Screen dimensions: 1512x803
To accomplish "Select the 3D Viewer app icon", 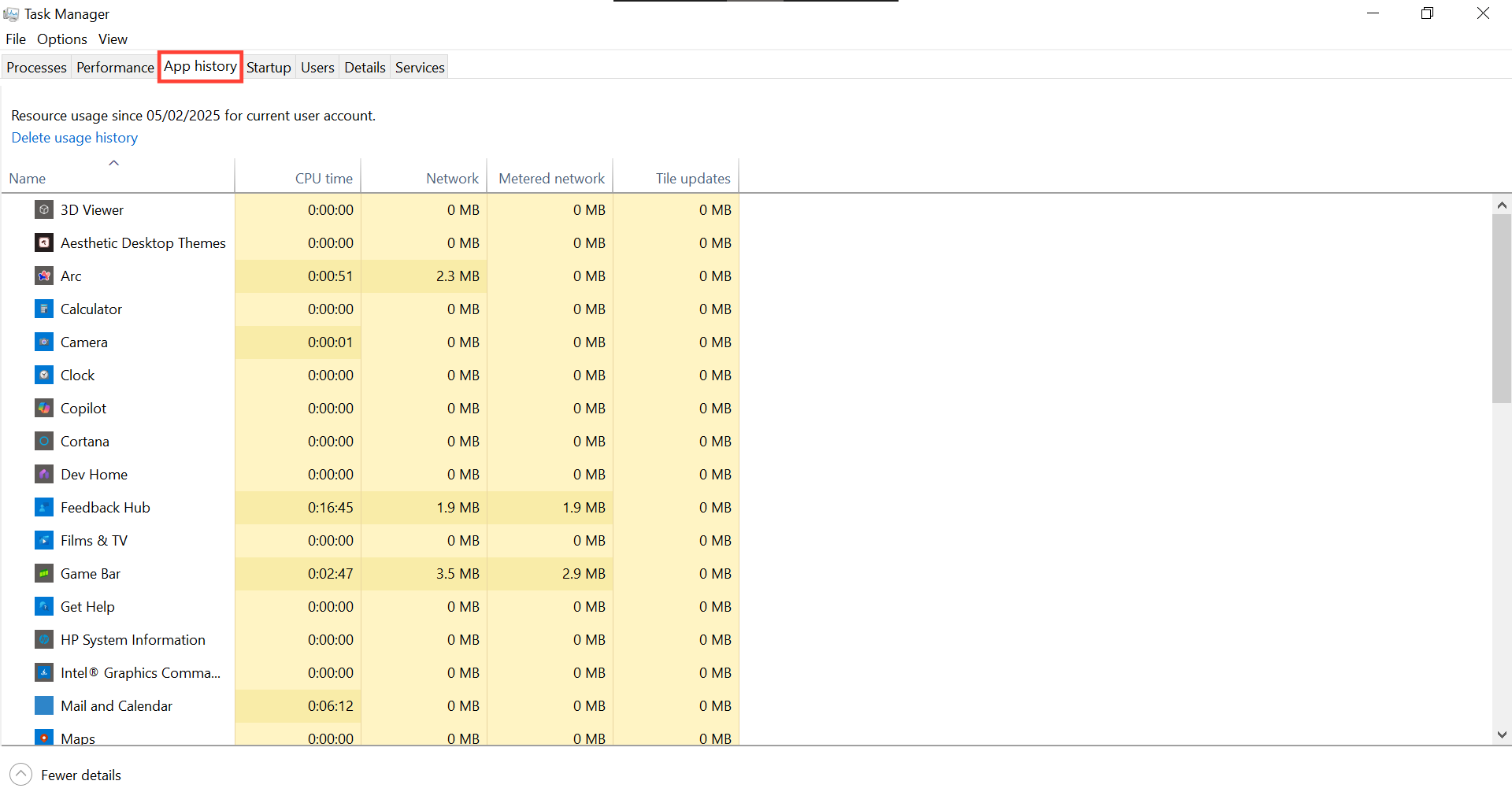I will click(44, 209).
